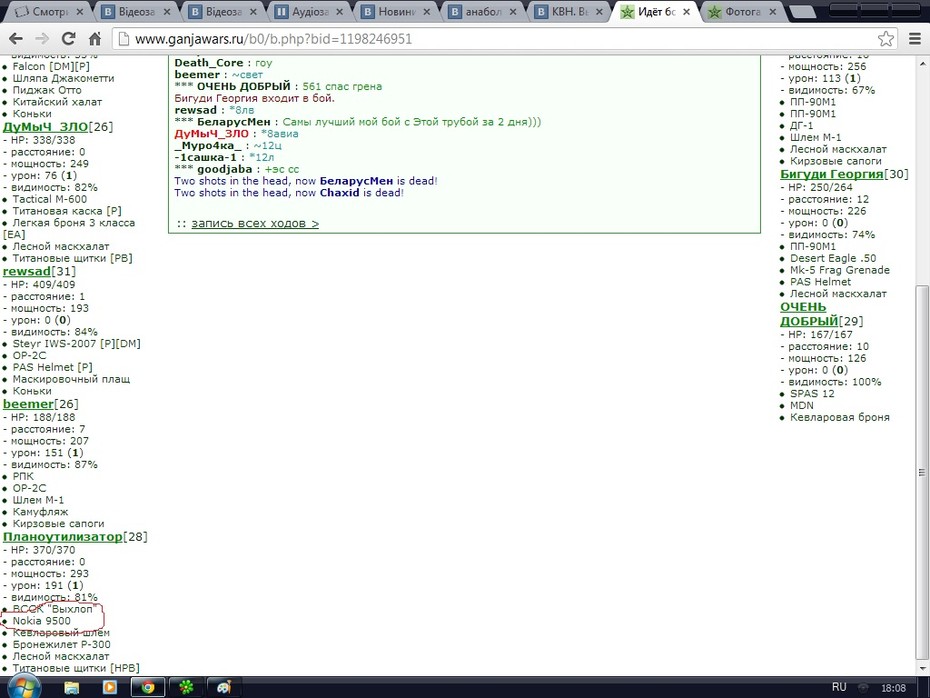Click the 'Легкая броня 3 класса' item text
Screen dimensions: 930x698
pyautogui.click(x=74, y=223)
